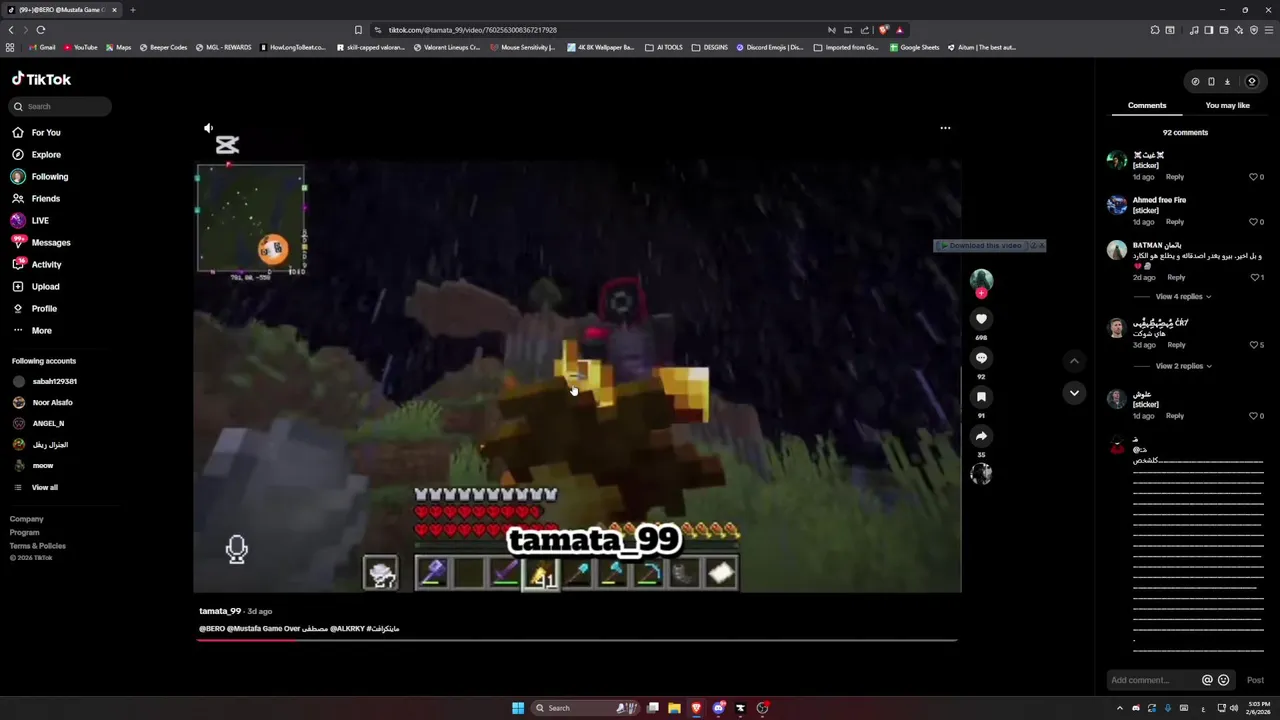Expand View 4 replies under BATMAN comment
This screenshot has width=1280, height=720.
pyautogui.click(x=1183, y=297)
